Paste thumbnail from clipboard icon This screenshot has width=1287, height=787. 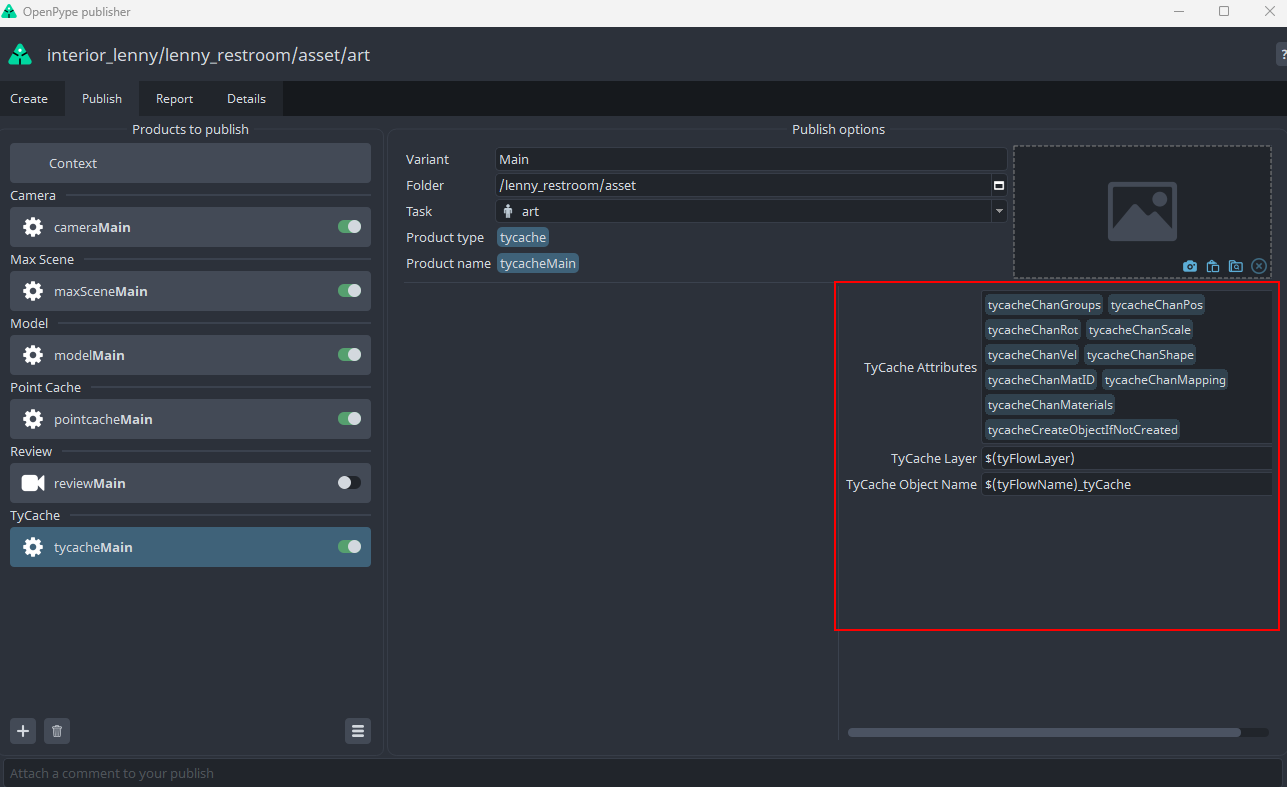pyautogui.click(x=1213, y=266)
